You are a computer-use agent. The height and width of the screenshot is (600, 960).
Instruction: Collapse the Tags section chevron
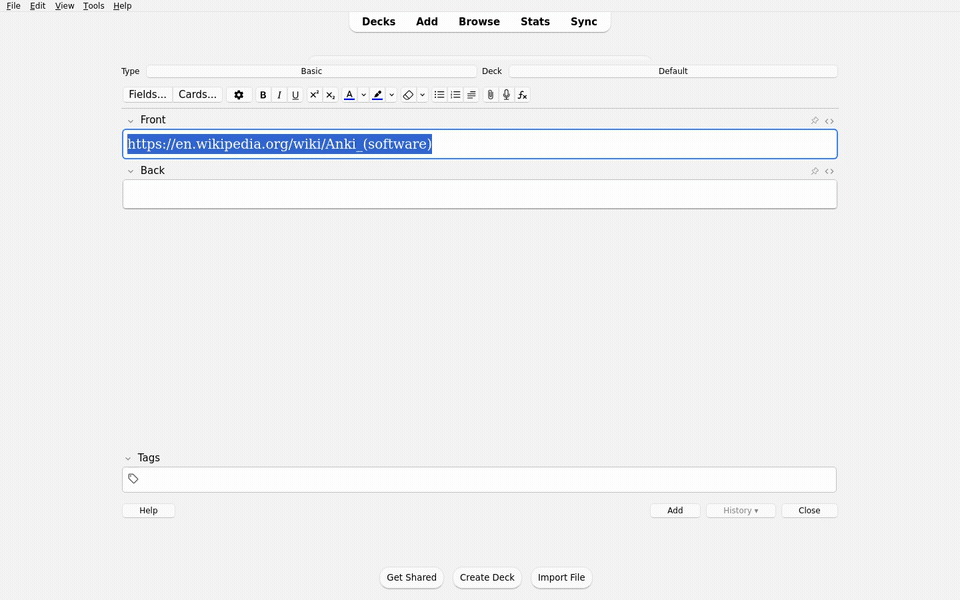(128, 458)
